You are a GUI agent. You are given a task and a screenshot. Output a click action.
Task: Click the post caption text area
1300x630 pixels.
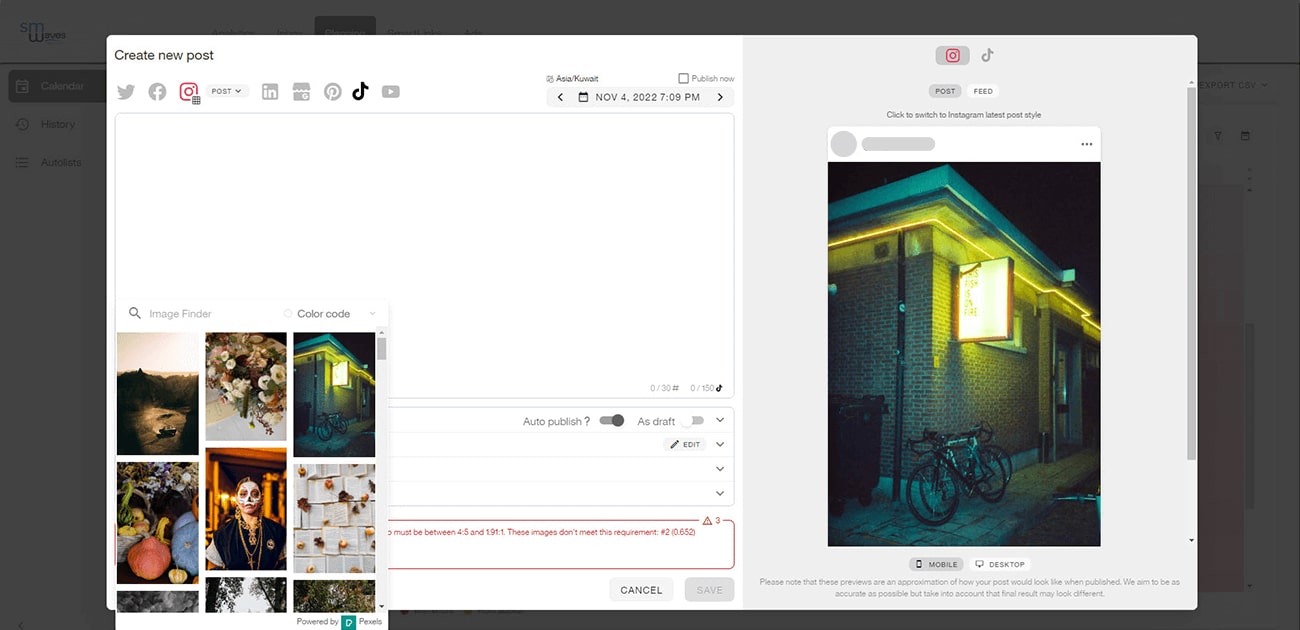[x=424, y=255]
